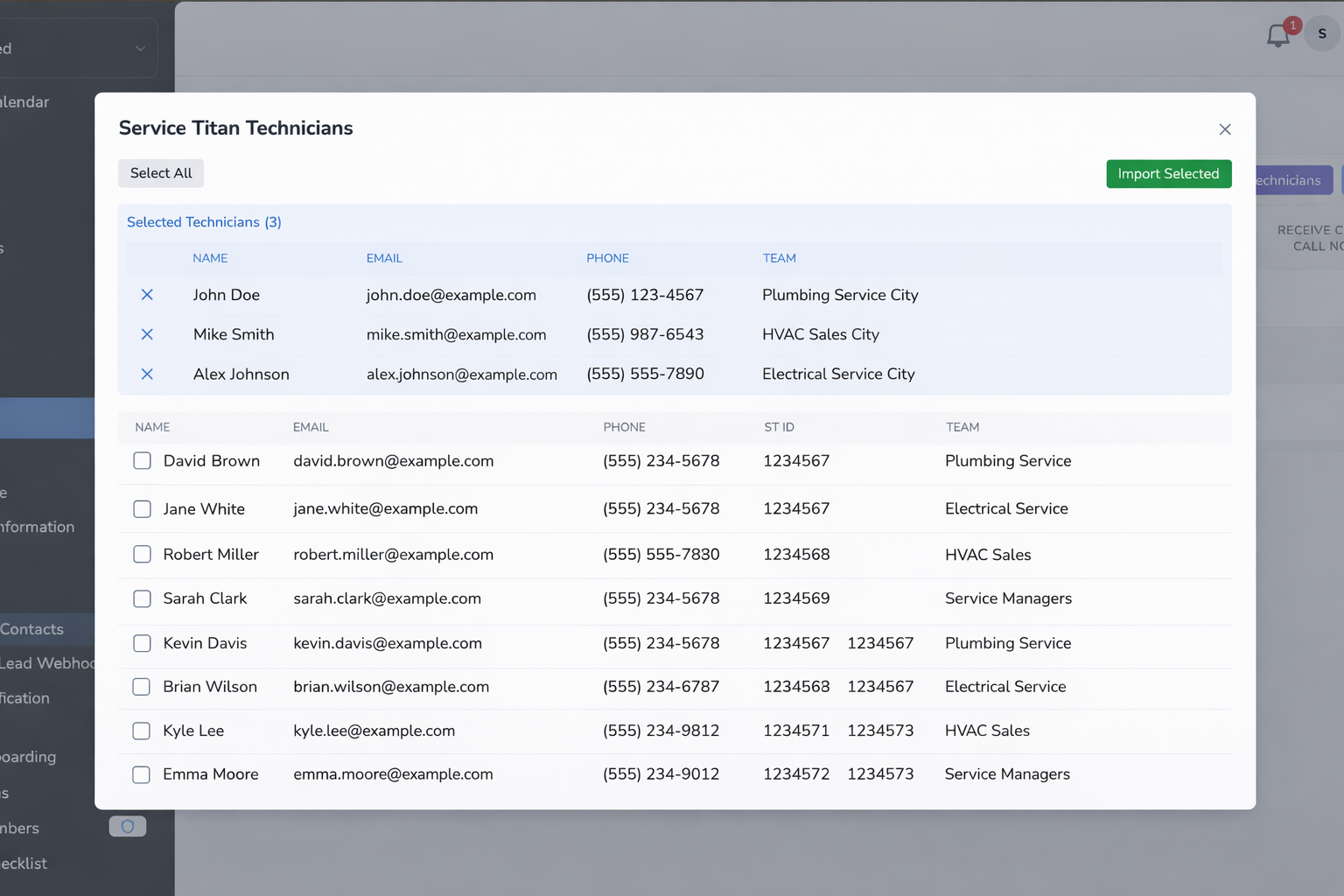Select Jane White's checkbox
Screen dimensions: 1344x896
(x=142, y=509)
